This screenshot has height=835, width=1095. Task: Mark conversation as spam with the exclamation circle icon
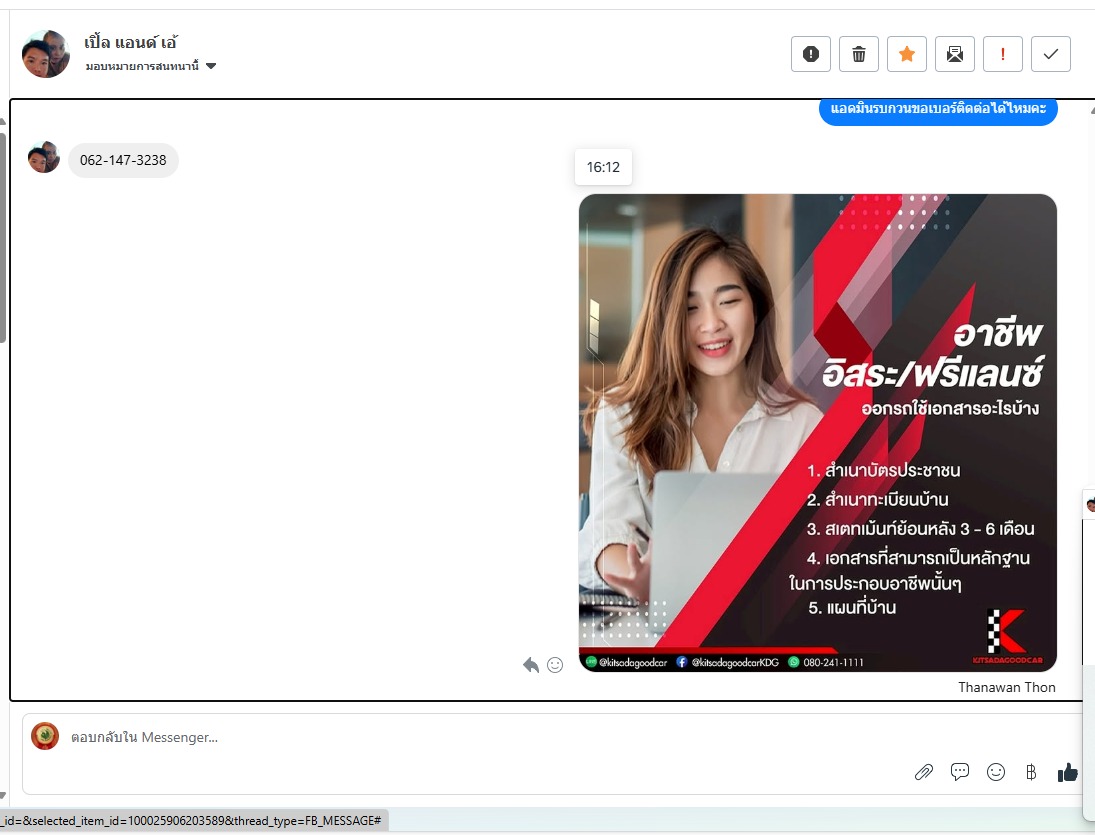pyautogui.click(x=811, y=54)
